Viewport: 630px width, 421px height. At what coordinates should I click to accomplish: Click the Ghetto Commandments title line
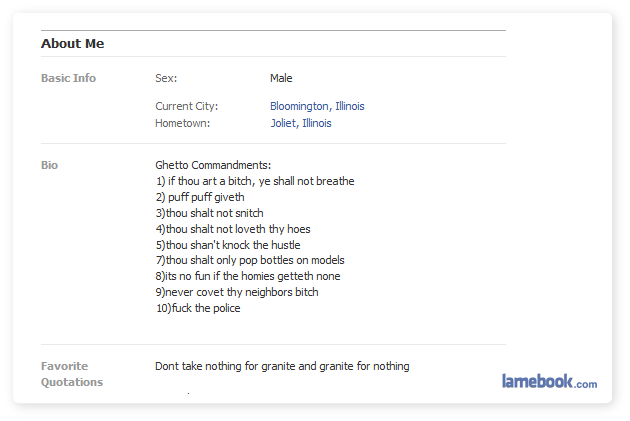(x=213, y=165)
